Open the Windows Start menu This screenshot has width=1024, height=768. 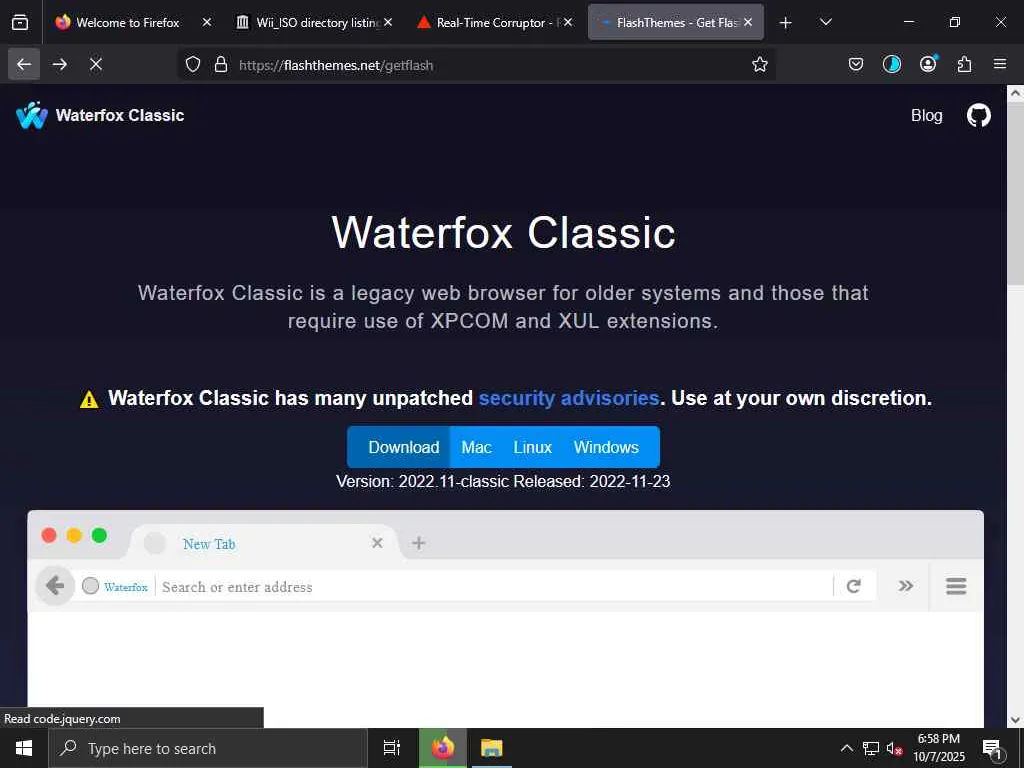[24, 748]
